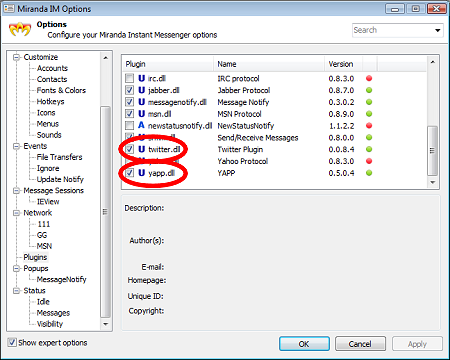Select IEView under Message Sessions
450x360 pixels.
coord(48,202)
